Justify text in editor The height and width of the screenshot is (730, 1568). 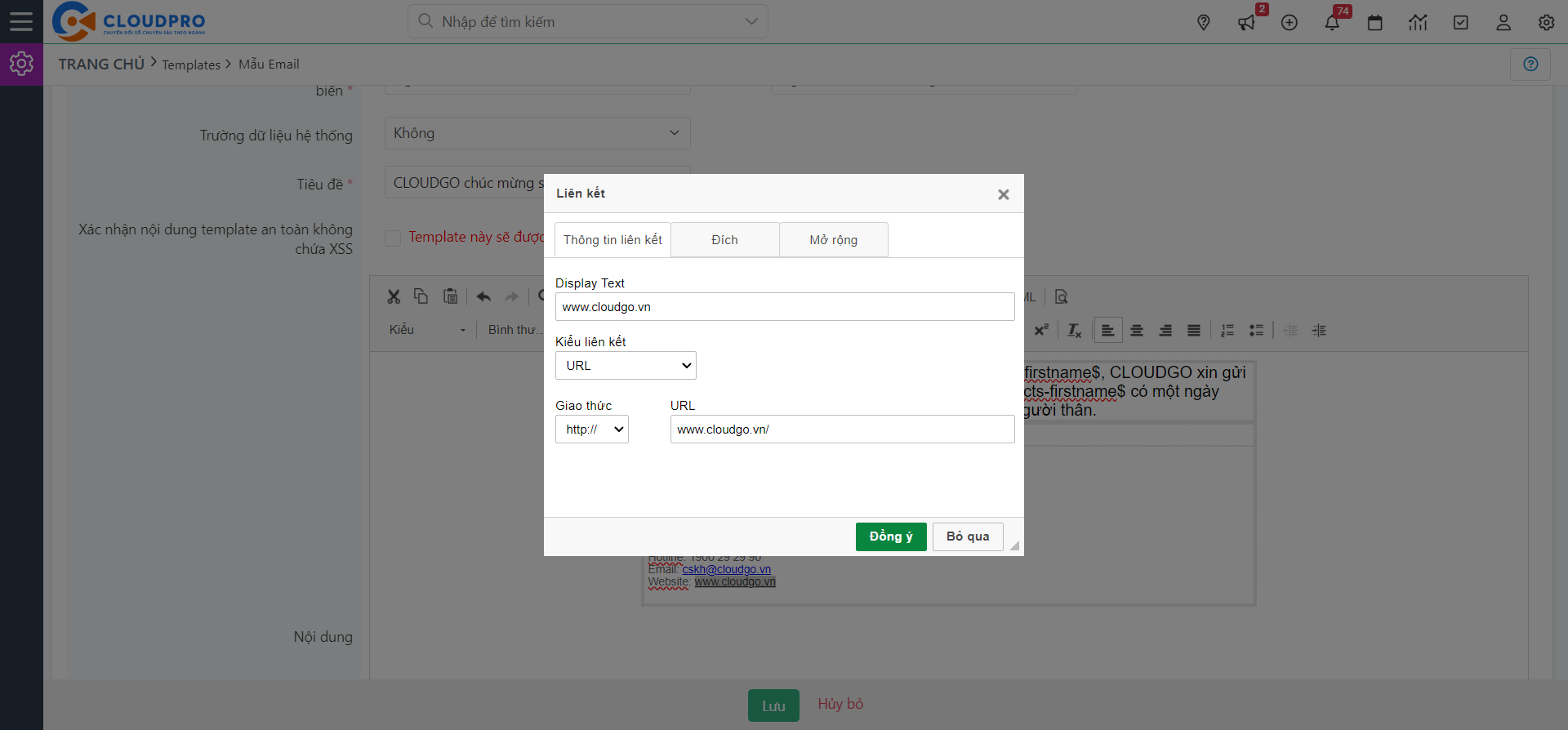(1194, 330)
